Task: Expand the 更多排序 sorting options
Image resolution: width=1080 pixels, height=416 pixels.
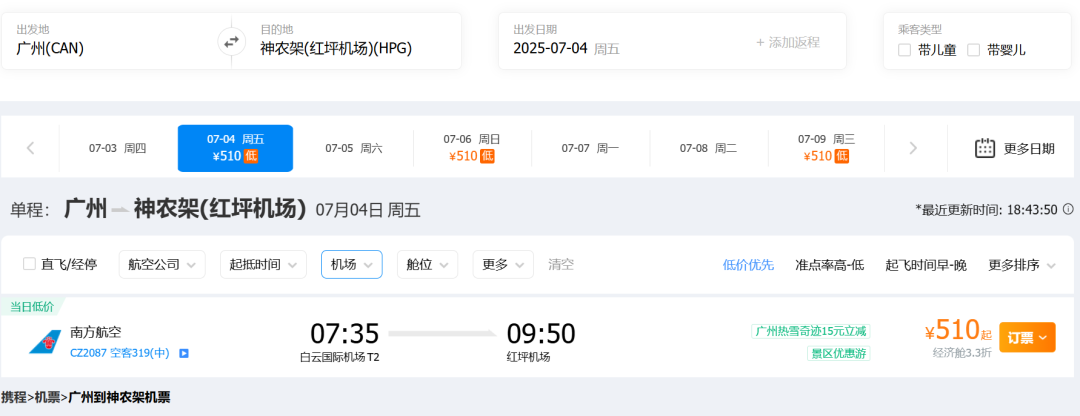Action: [1022, 264]
